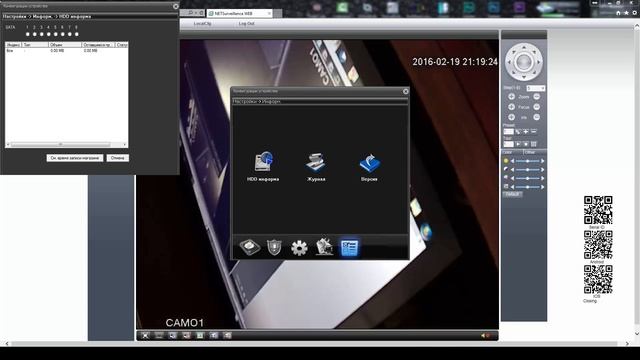
Task: Click the Iris minus button
Action: [537, 117]
